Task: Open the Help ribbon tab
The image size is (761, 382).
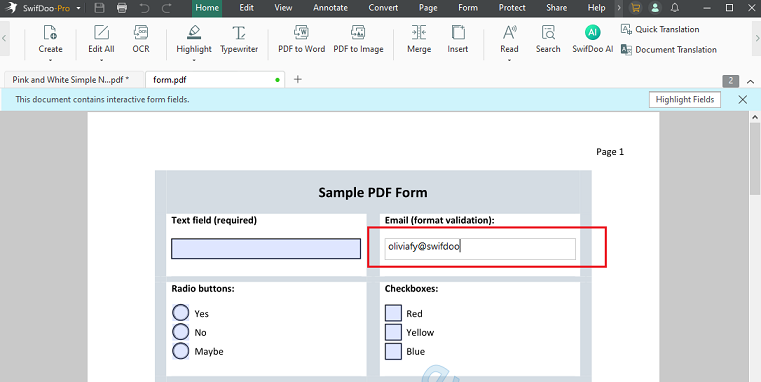Action: click(x=596, y=8)
